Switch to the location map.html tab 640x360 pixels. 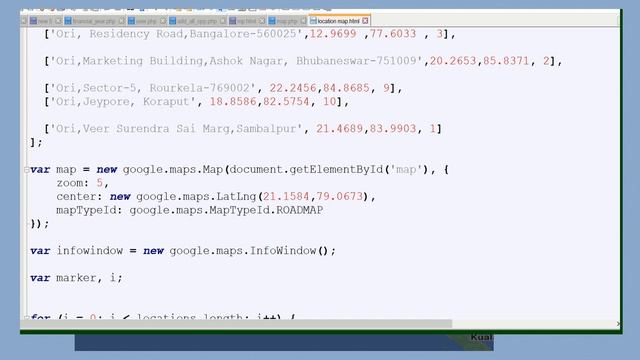(338, 21)
